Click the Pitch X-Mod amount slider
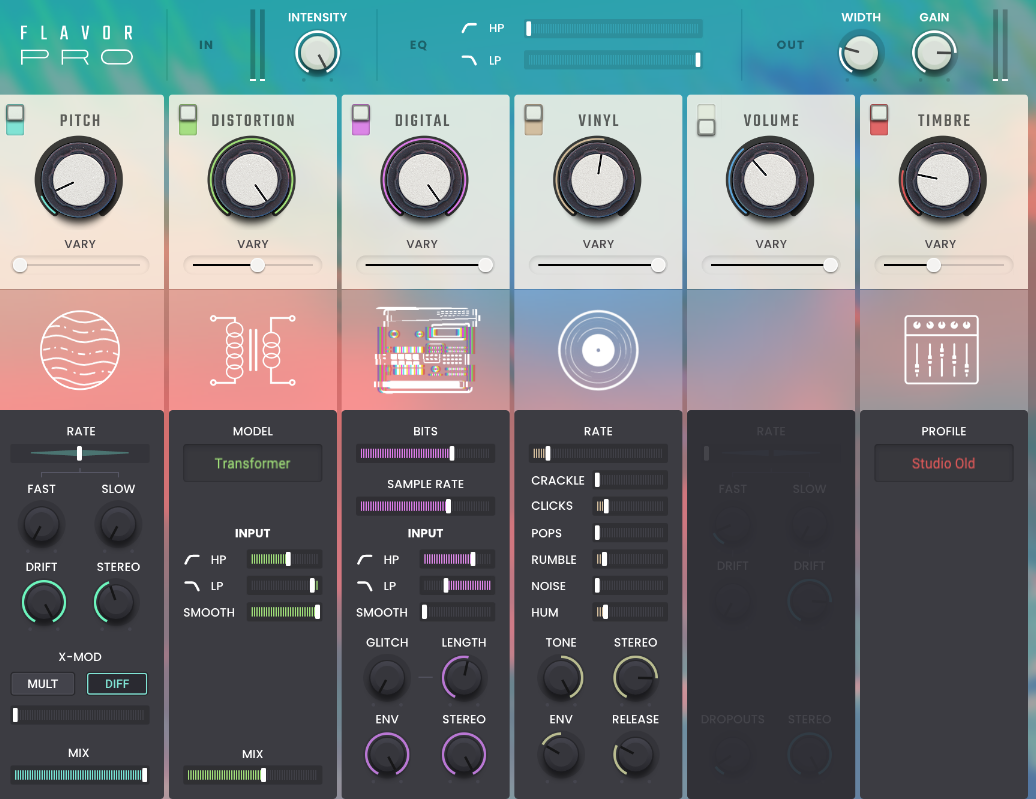 [80, 714]
